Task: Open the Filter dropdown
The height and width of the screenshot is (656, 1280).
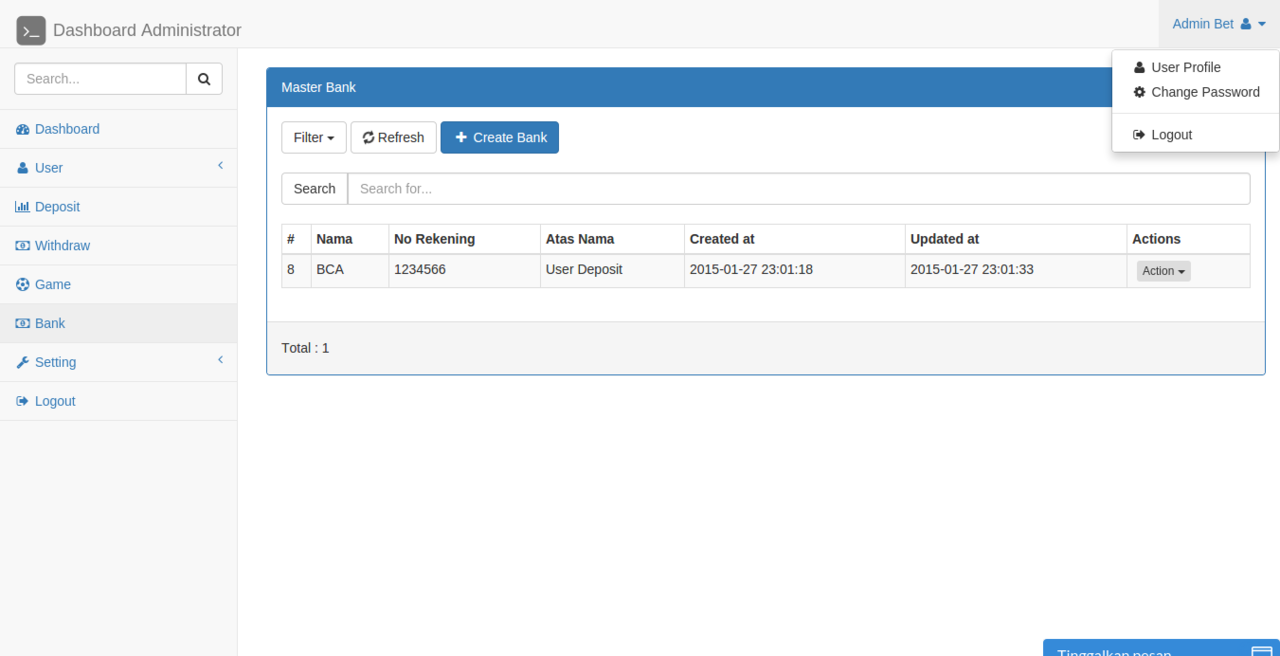Action: pos(313,138)
